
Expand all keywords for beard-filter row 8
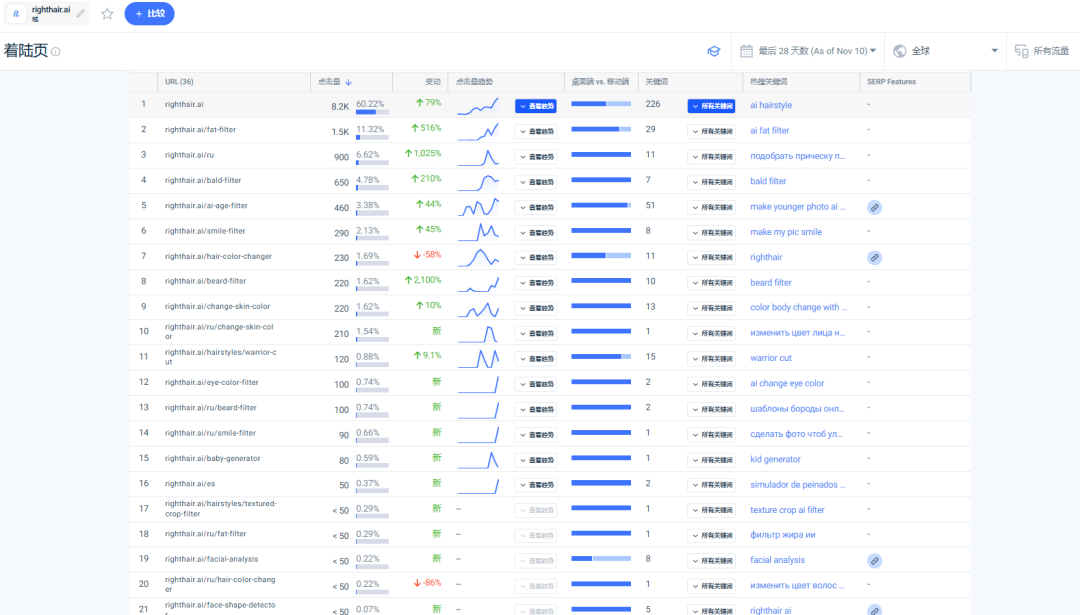point(711,283)
